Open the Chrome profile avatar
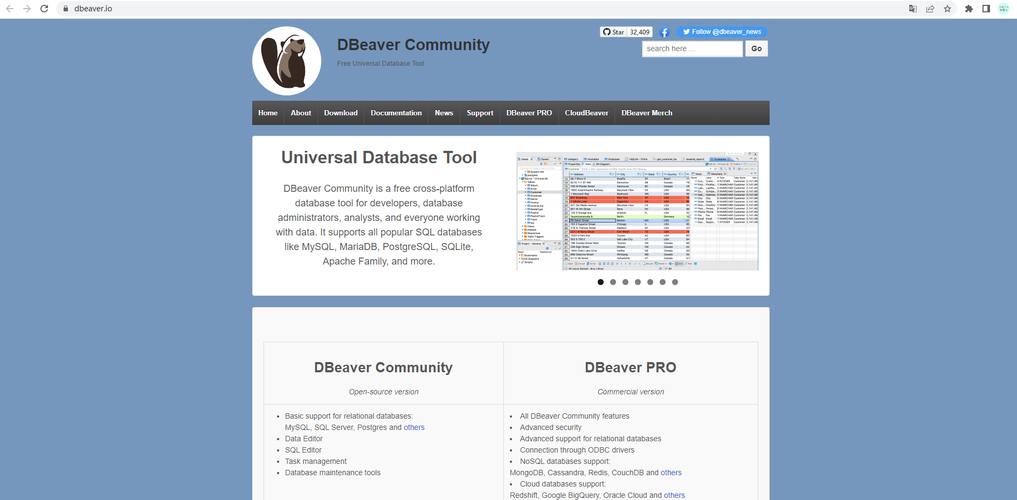Viewport: 1017px width, 500px height. pos(1003,9)
